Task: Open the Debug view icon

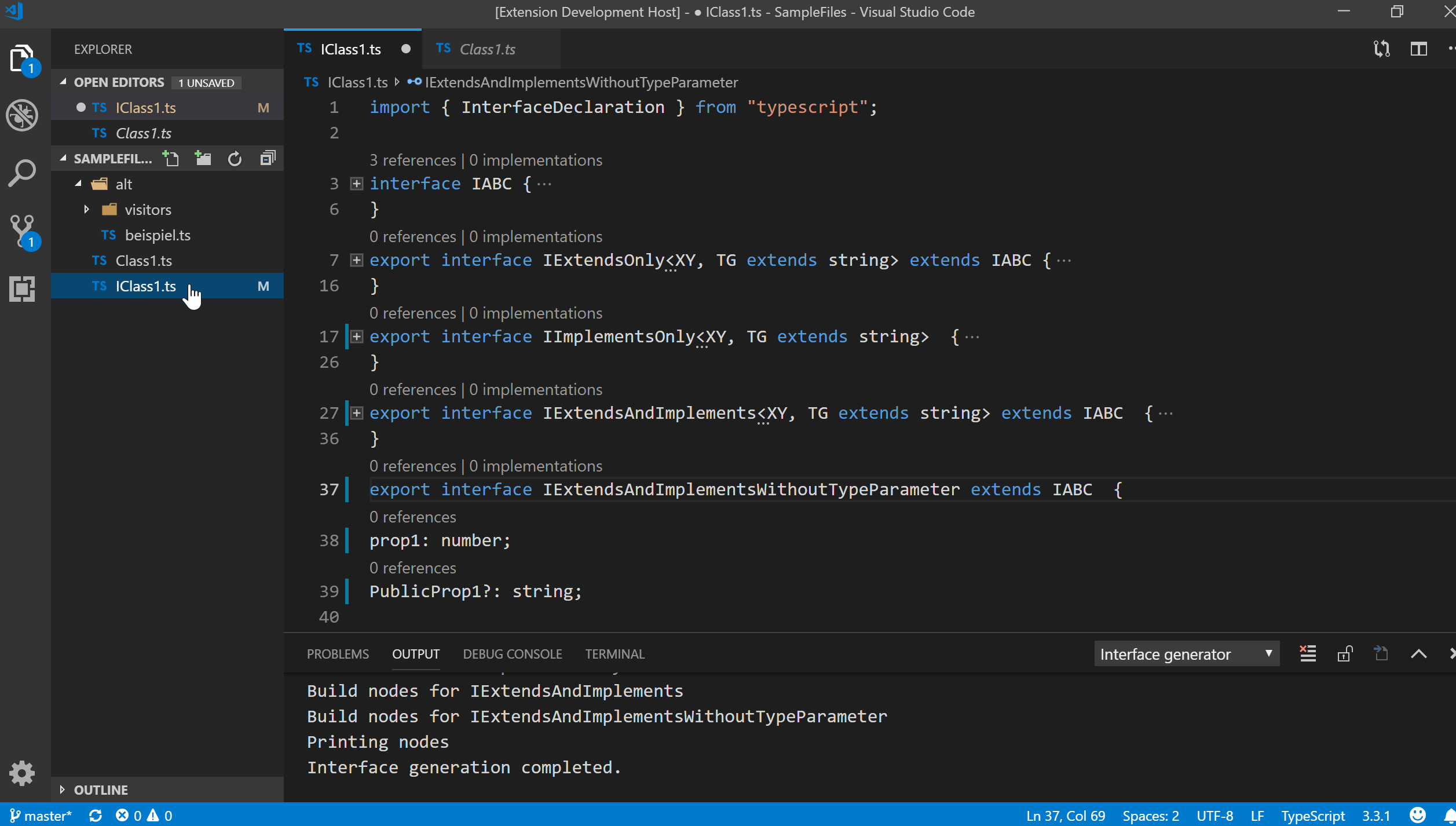Action: pyautogui.click(x=22, y=115)
